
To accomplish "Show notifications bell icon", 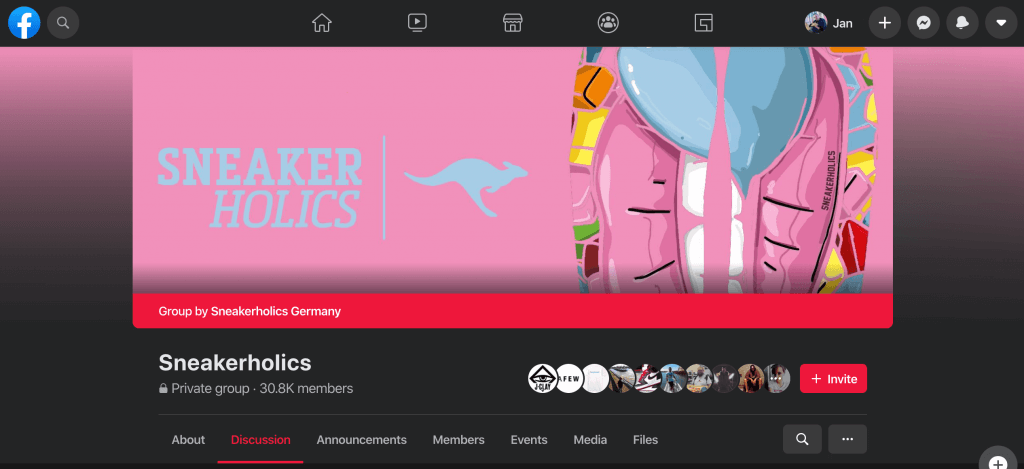I will 962,23.
